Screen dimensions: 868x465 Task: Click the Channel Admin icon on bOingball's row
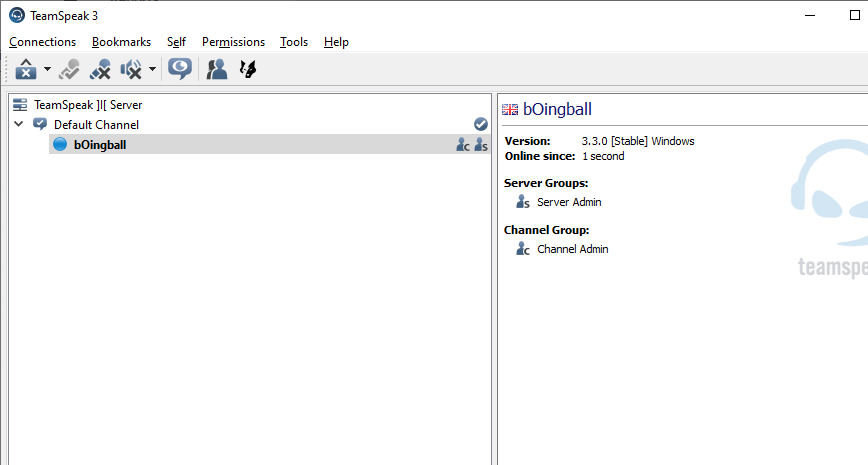[x=463, y=144]
